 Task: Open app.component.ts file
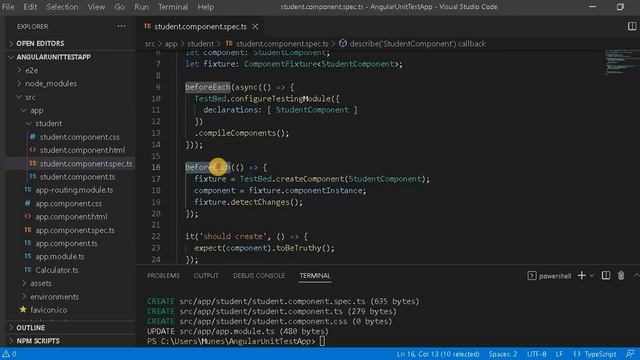pyautogui.click(x=66, y=243)
